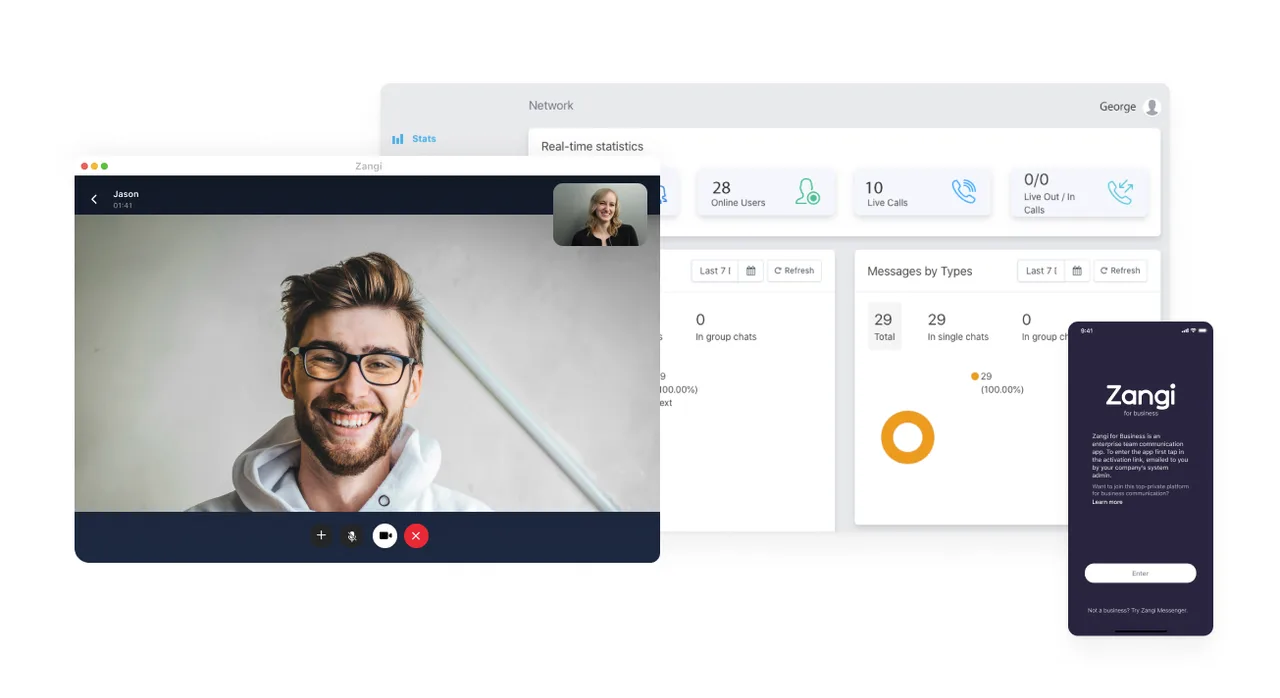Open calendar picker in Messages by Types
Image resolution: width=1280 pixels, height=698 pixels.
pos(1077,271)
